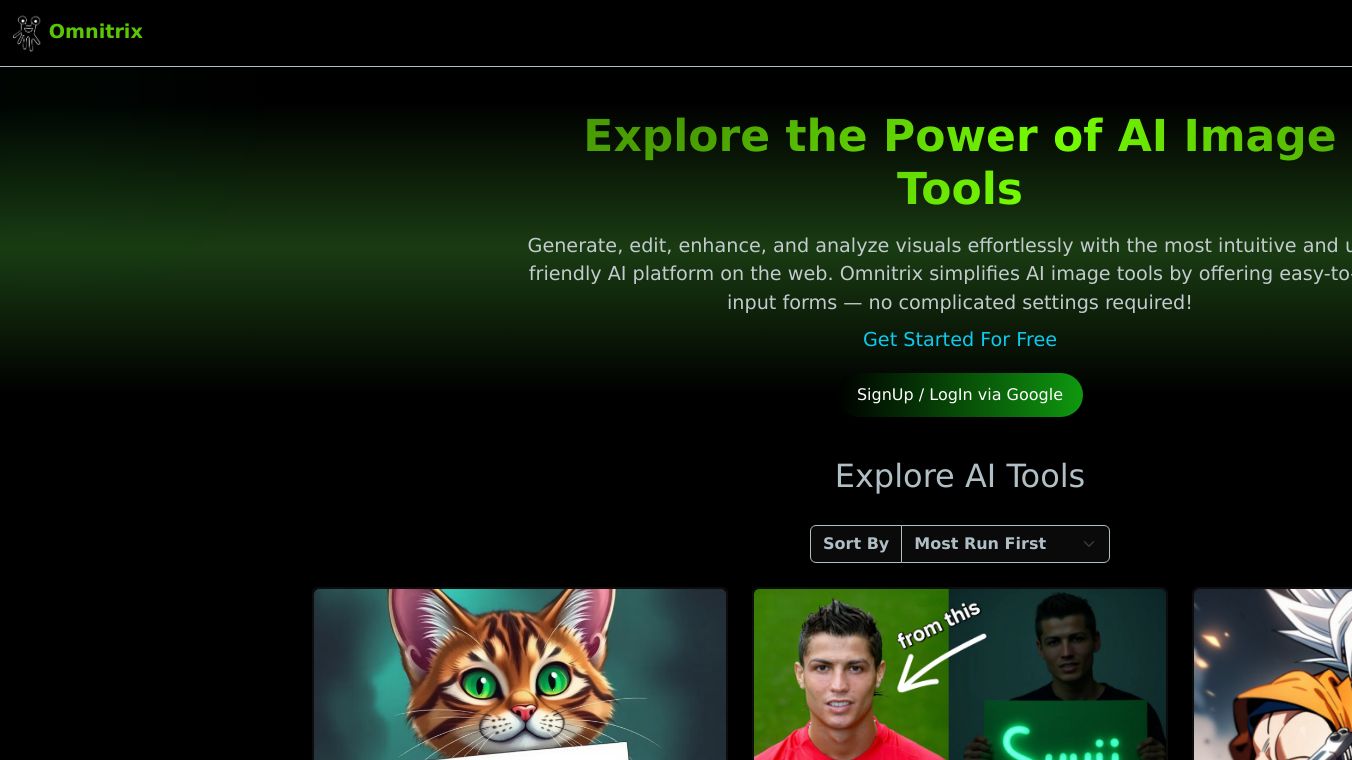Click the Omnitrix description paragraph
The width and height of the screenshot is (1352, 760).
pyautogui.click(x=940, y=274)
